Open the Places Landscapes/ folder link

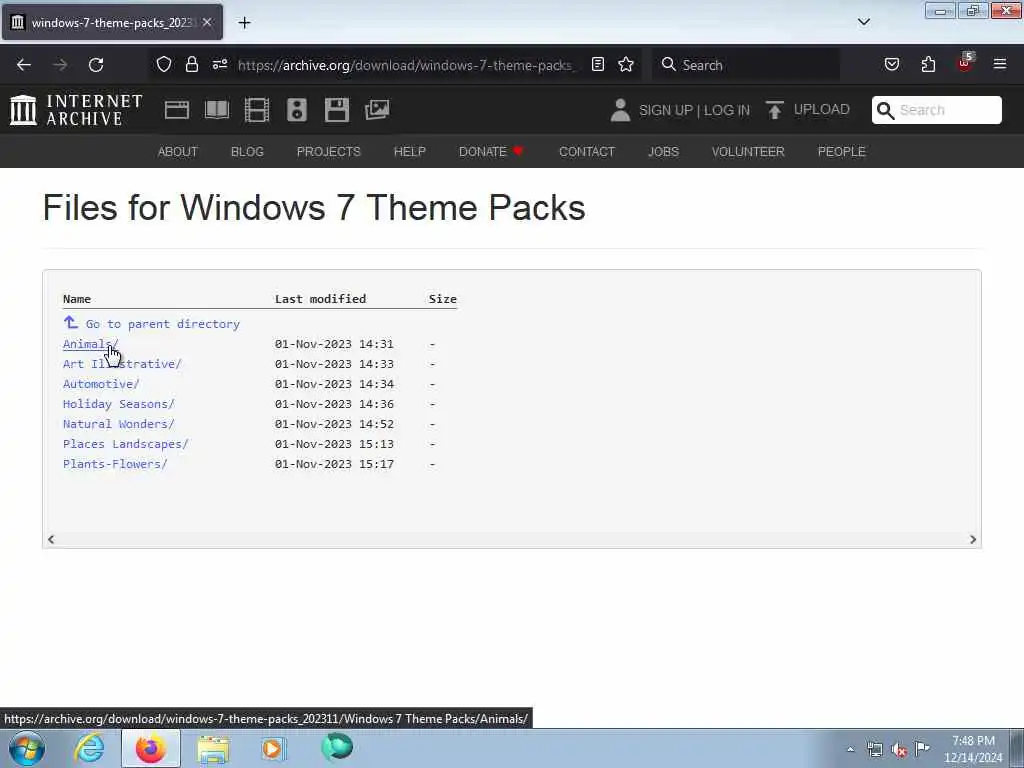click(x=125, y=444)
